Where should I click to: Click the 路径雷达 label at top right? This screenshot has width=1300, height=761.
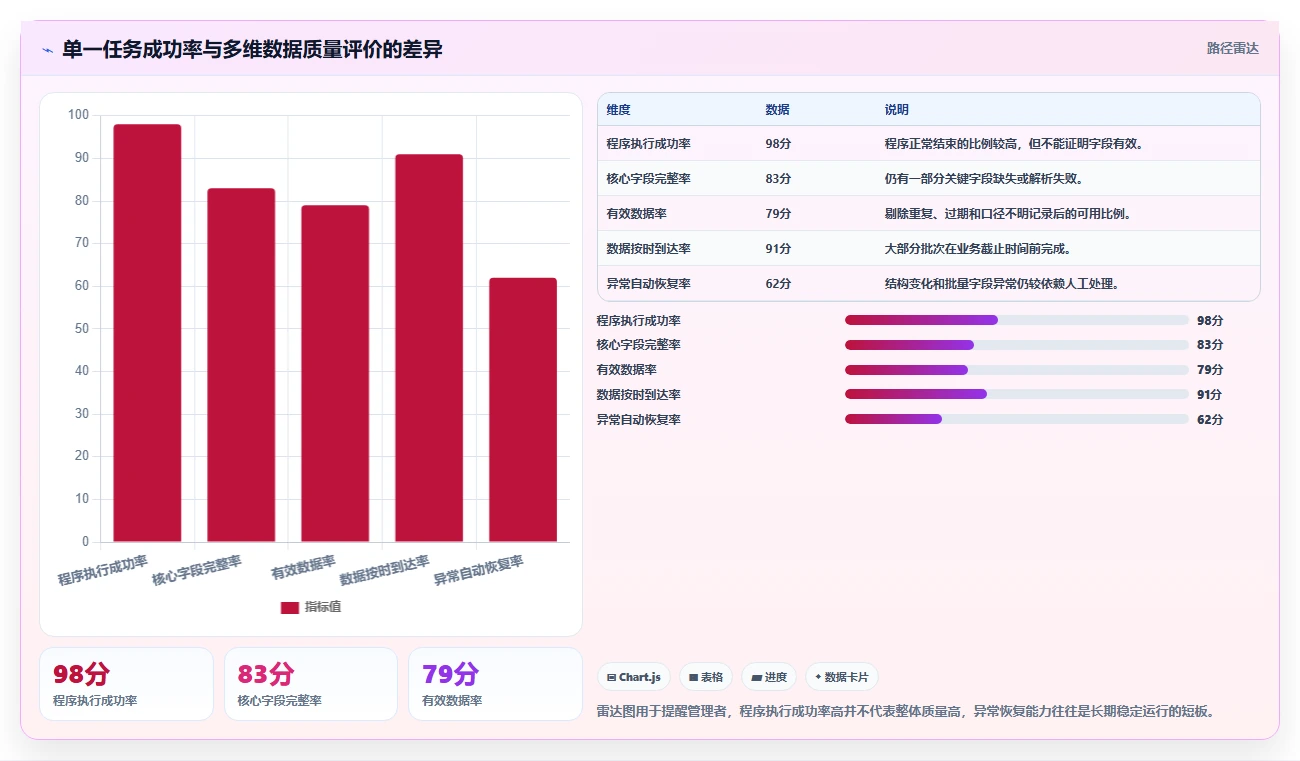click(1233, 48)
